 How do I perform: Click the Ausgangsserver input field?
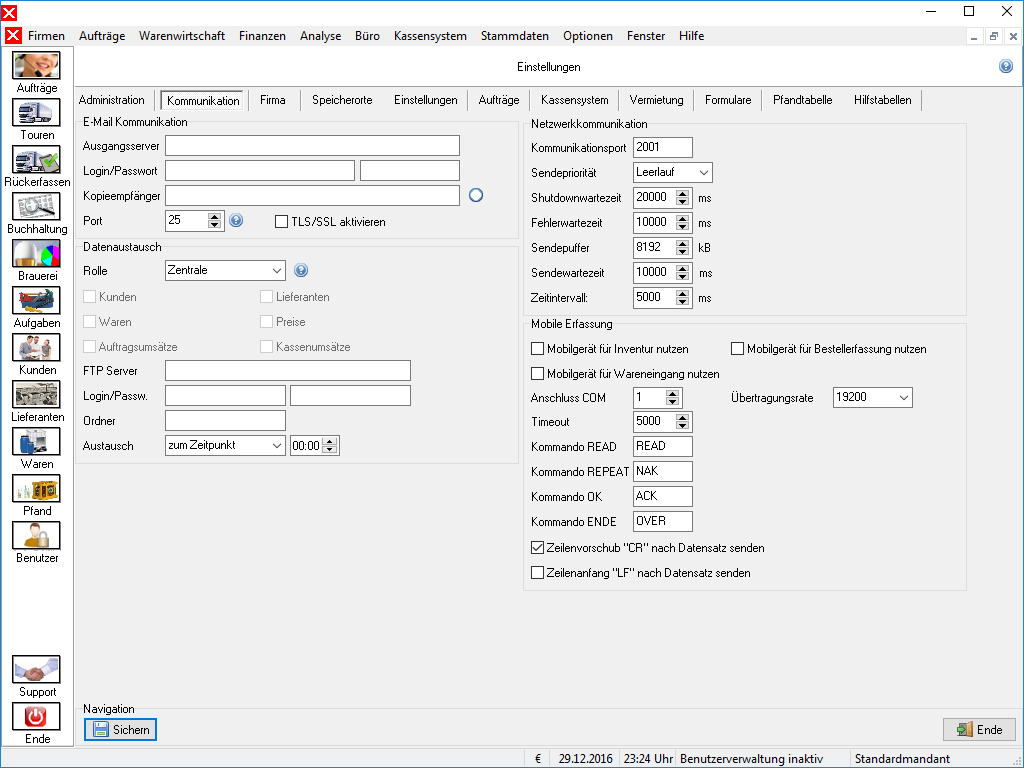pos(312,146)
